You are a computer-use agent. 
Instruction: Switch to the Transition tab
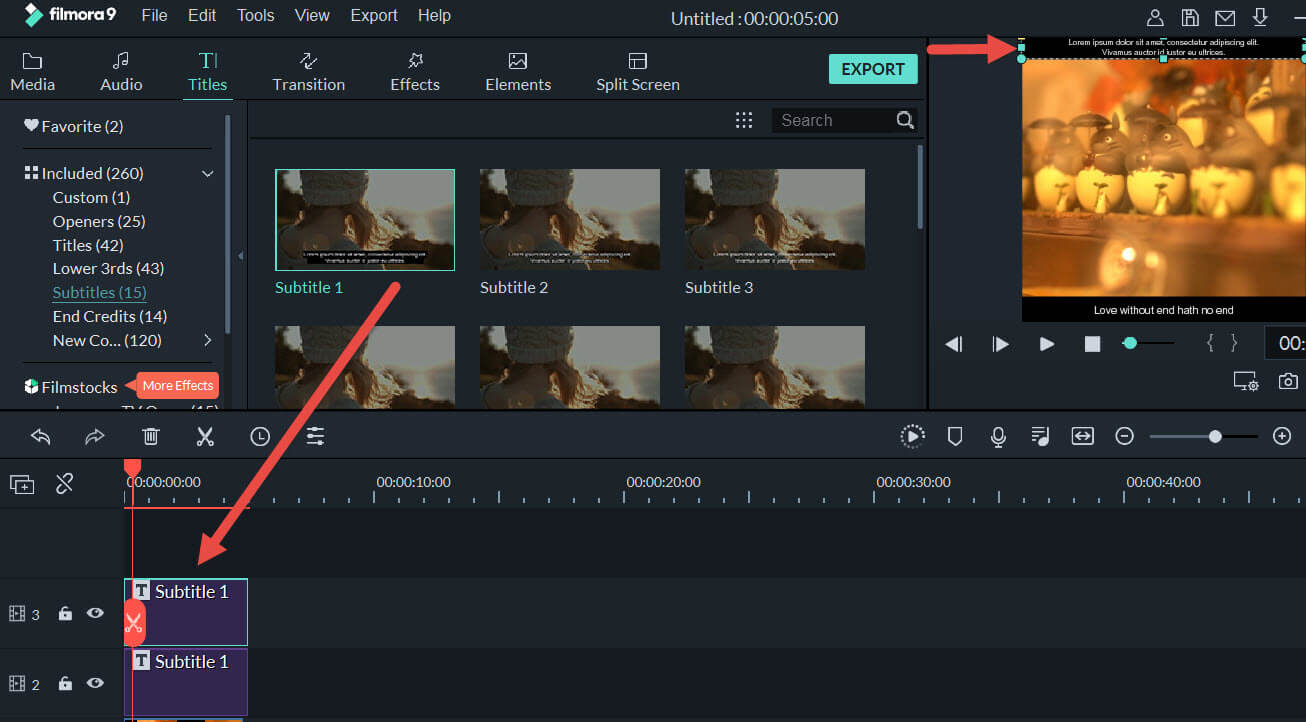coord(309,72)
